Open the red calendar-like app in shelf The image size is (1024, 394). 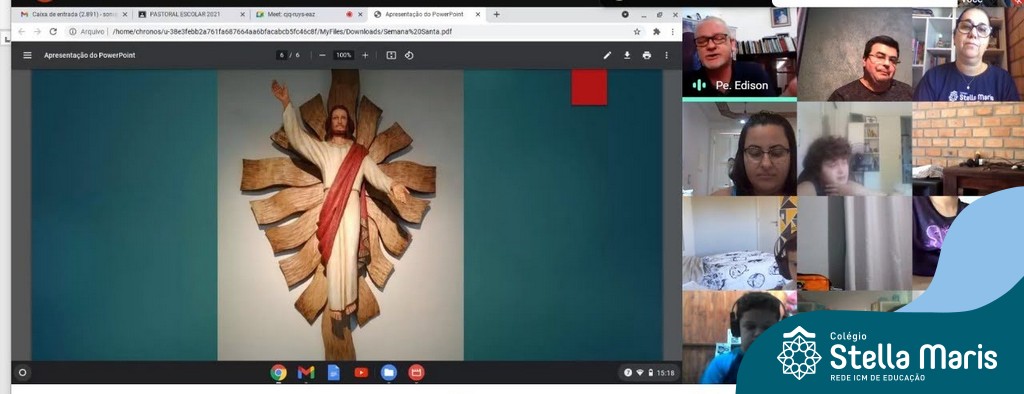416,372
